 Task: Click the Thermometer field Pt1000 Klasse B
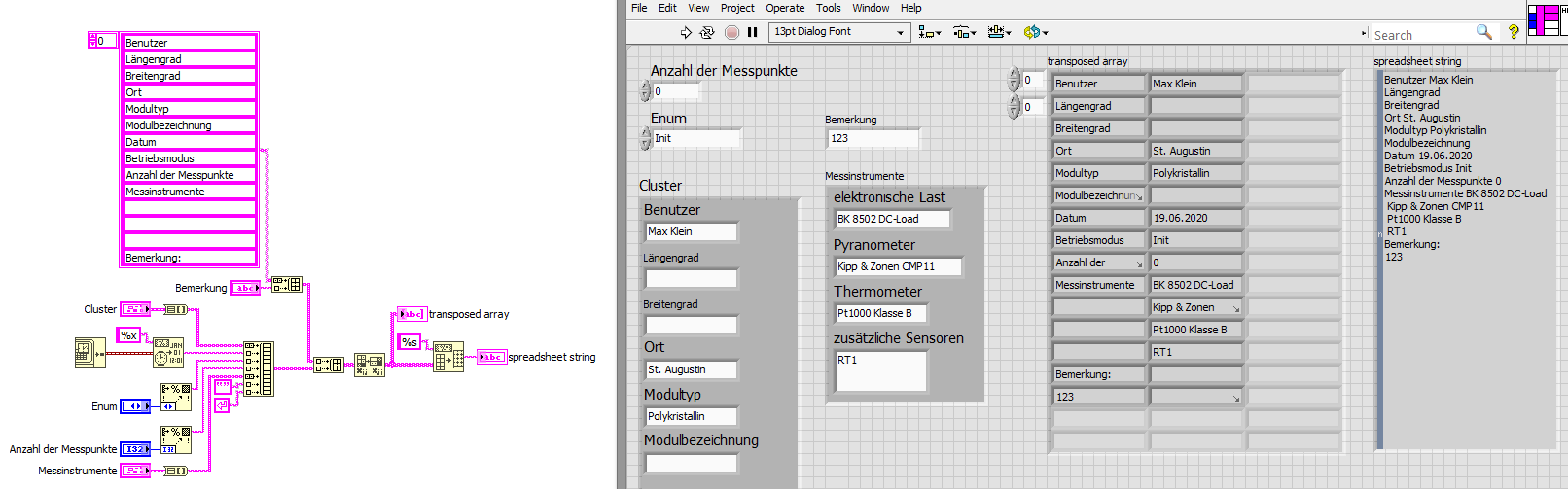pos(880,313)
